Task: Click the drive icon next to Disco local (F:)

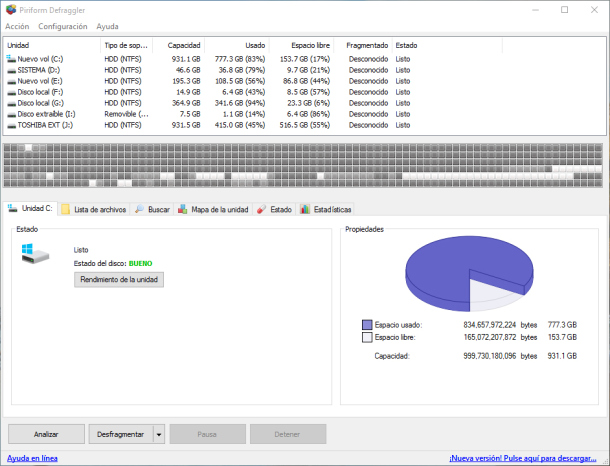Action: (11, 93)
